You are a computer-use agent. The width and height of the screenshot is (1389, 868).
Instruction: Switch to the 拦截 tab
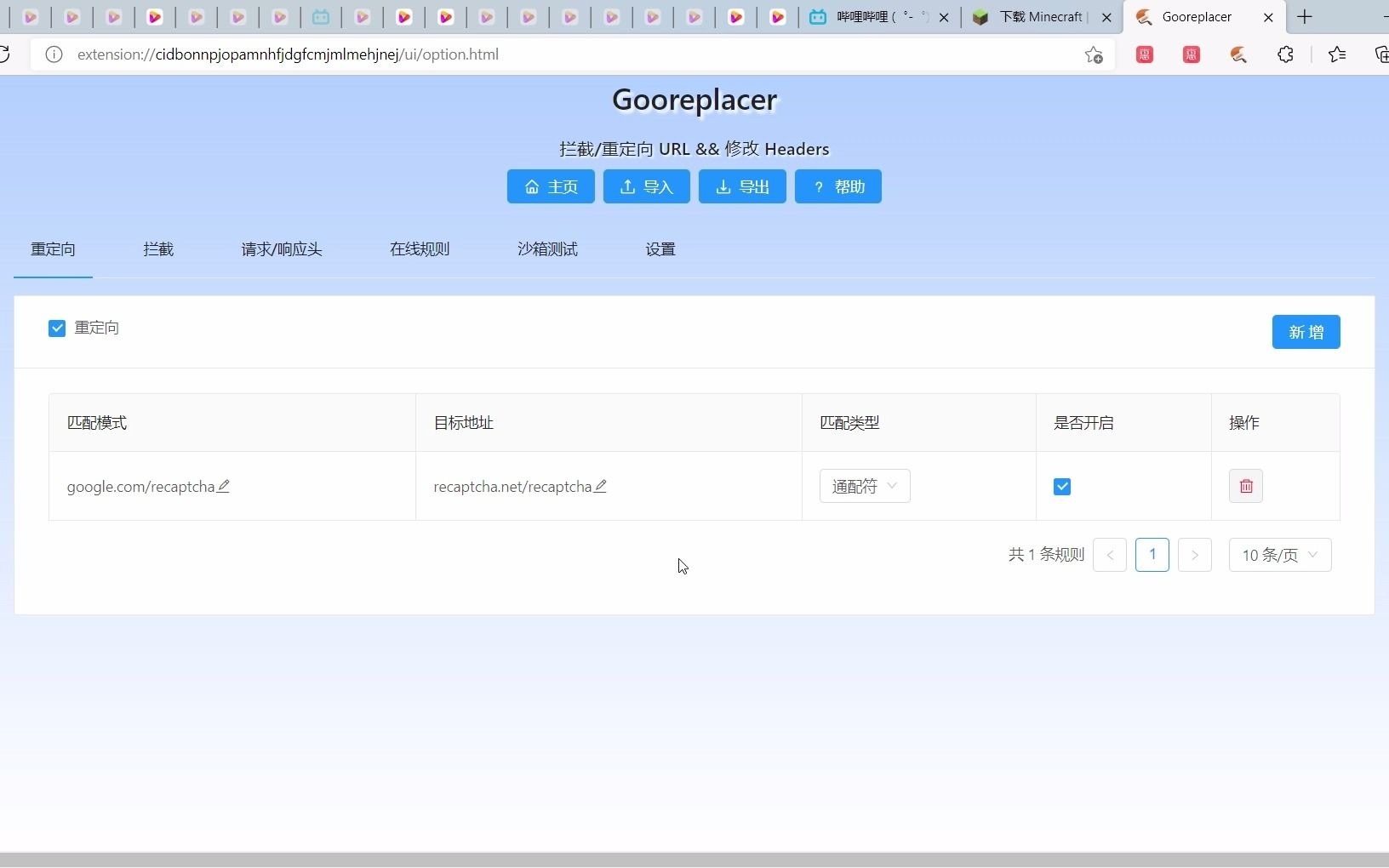157,249
